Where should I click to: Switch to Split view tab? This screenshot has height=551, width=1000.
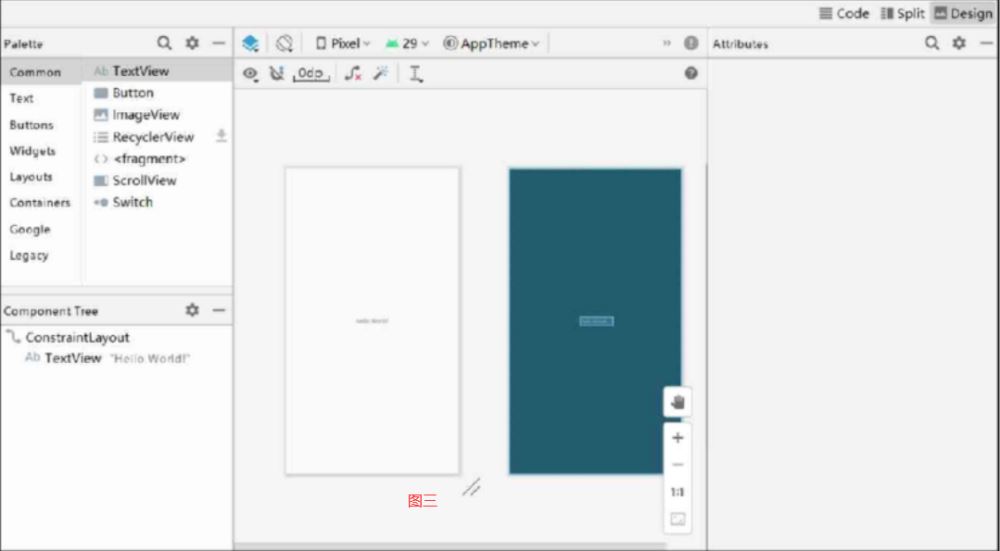tap(902, 13)
